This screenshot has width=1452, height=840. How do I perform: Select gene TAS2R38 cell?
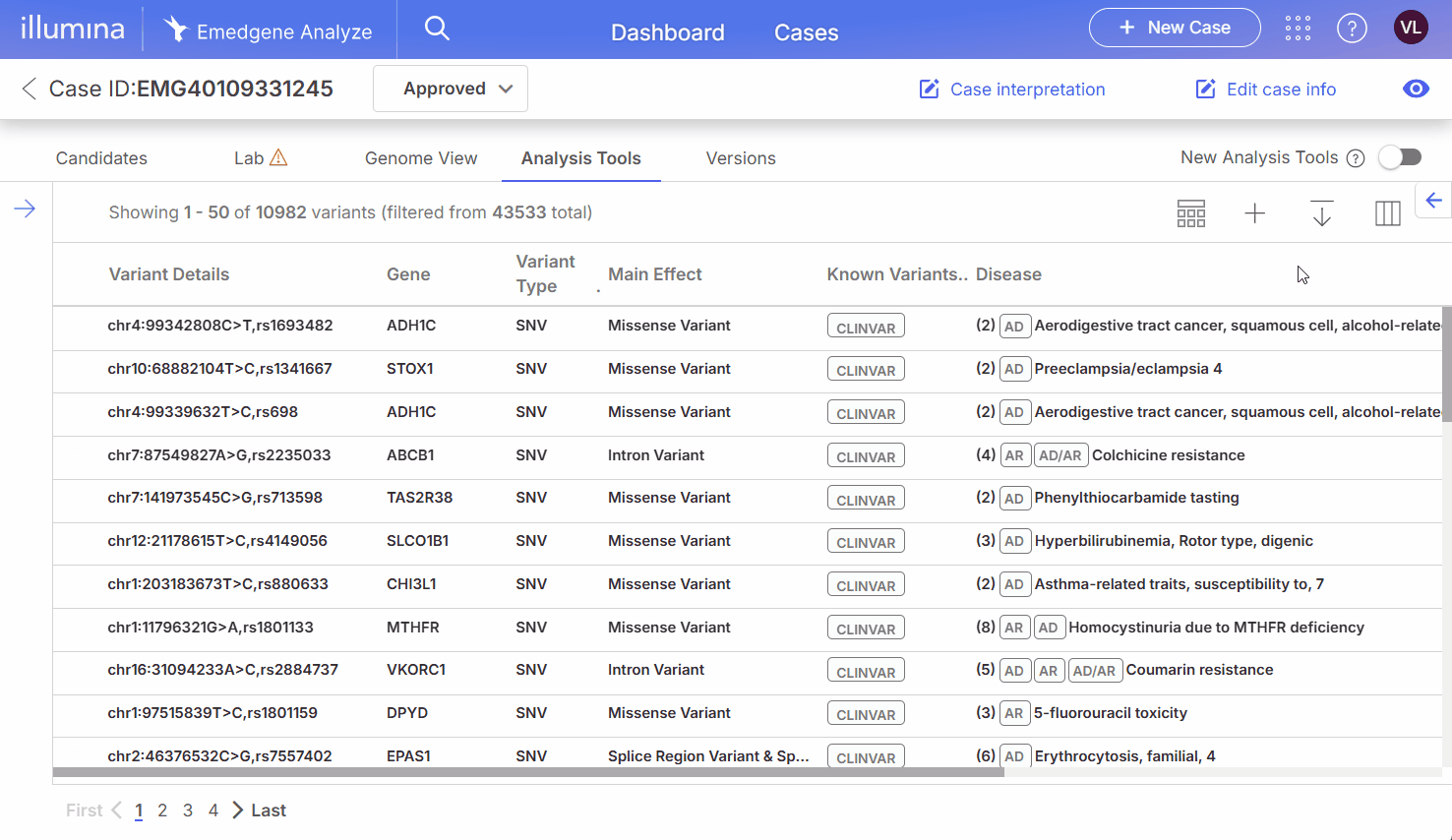point(420,498)
